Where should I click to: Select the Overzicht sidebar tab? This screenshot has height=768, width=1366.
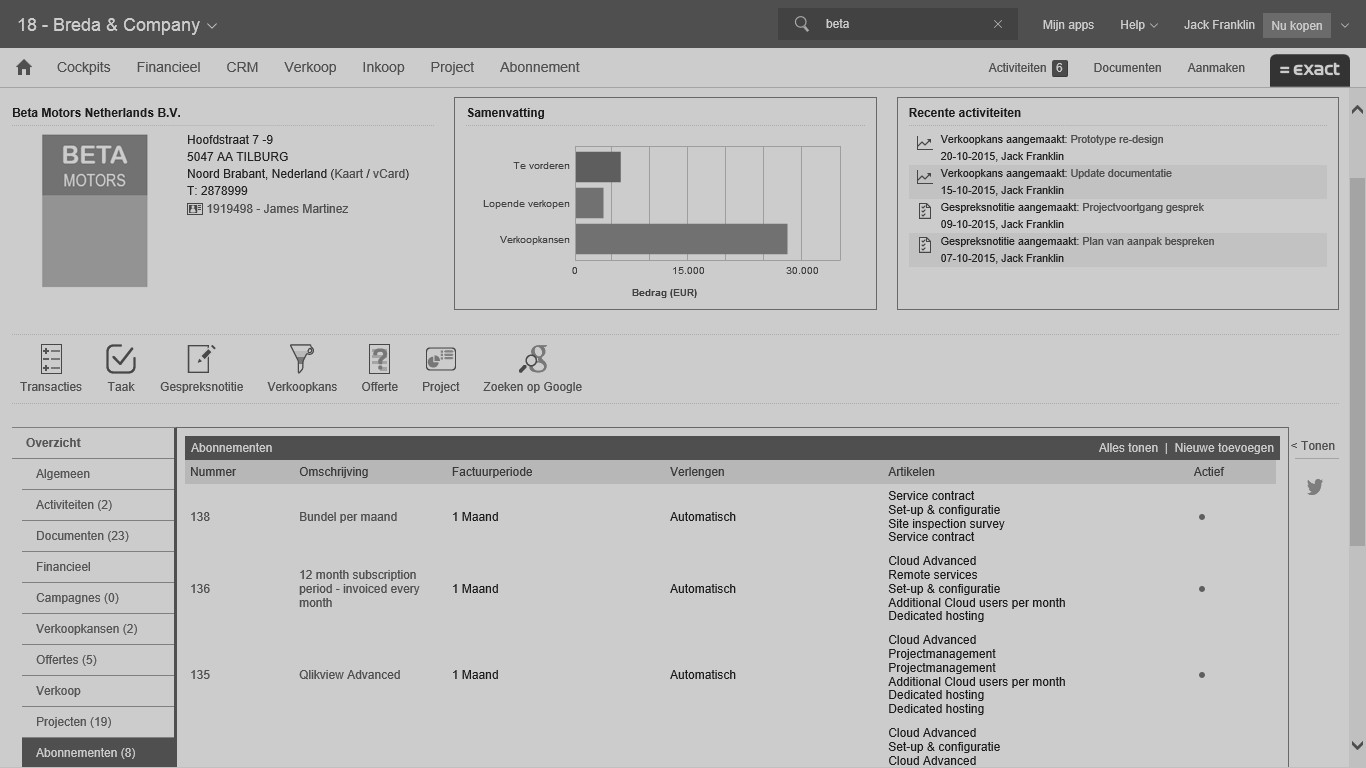(x=93, y=443)
